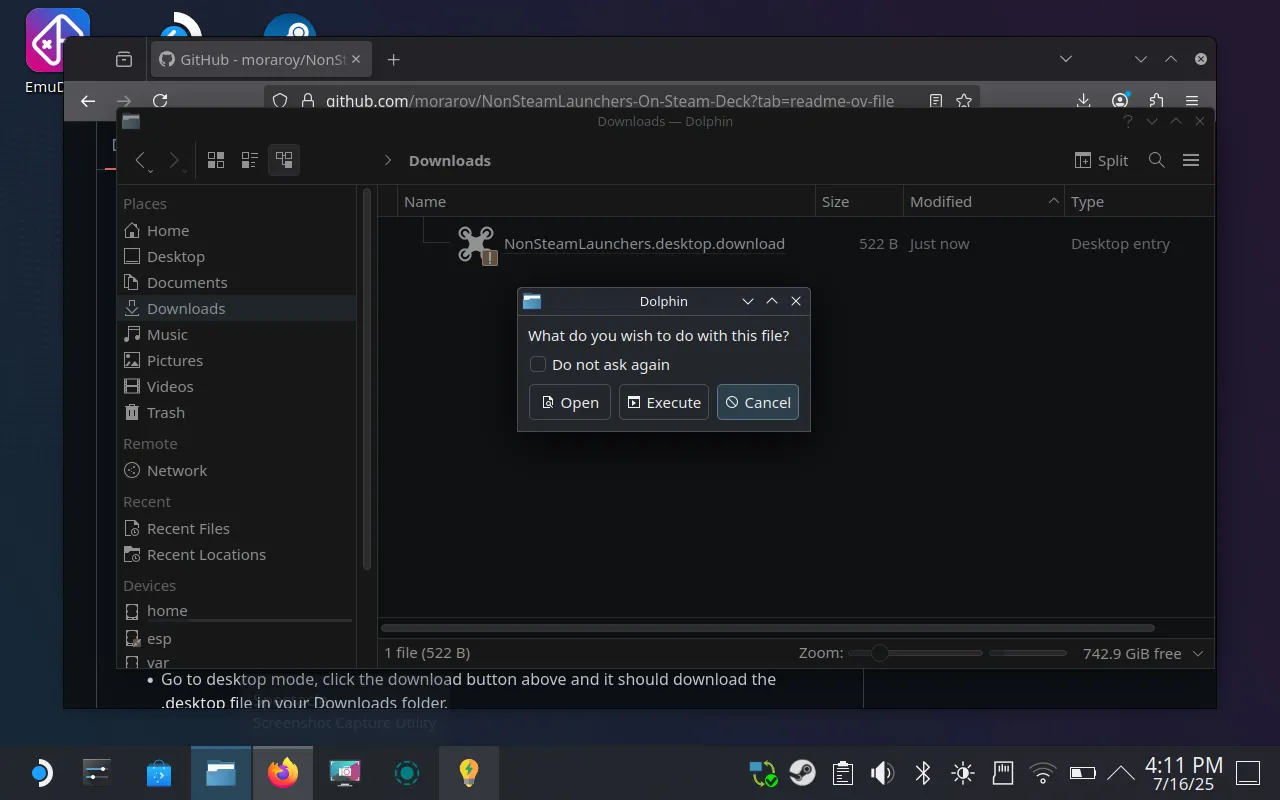
Task: Select the tree view mode in Dolphin
Action: (284, 159)
